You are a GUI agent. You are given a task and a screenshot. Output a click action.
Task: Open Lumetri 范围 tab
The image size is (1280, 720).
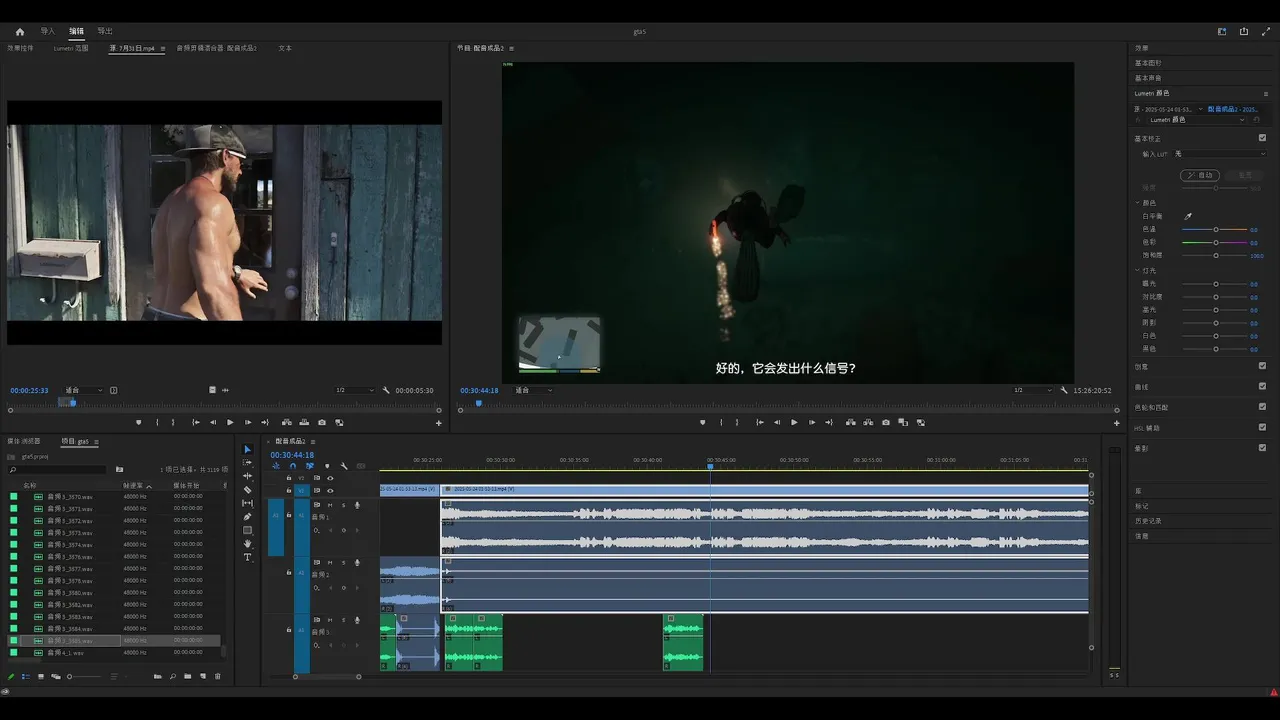[71, 48]
